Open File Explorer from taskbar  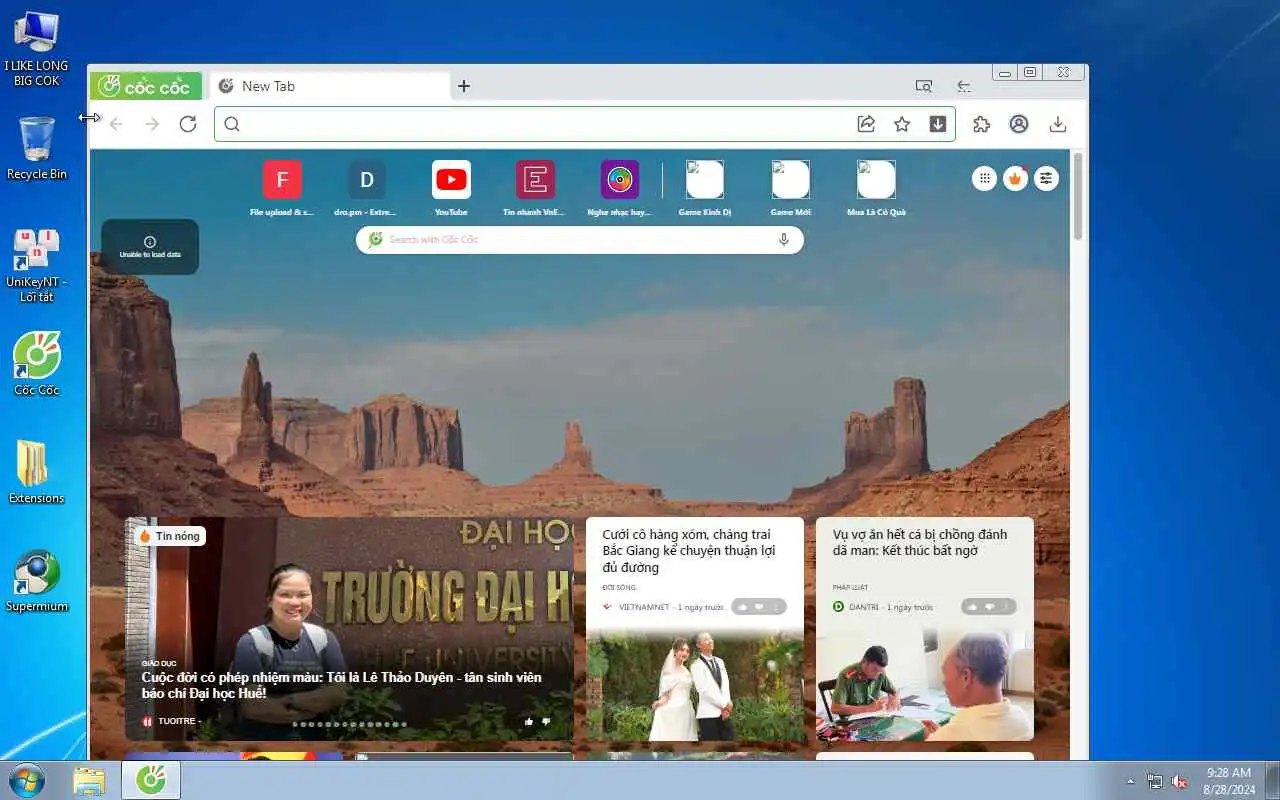pyautogui.click(x=89, y=780)
